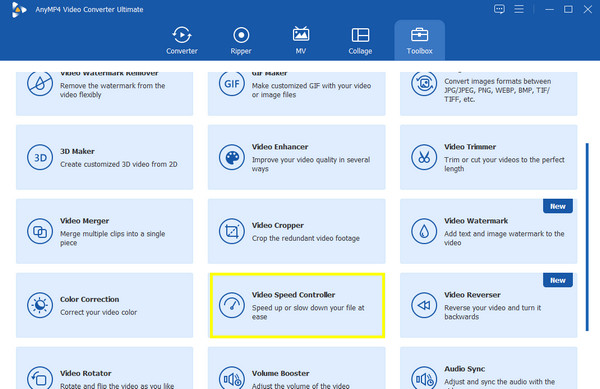Screen dimensions: 600x389
Task: Select the Toolbox tab
Action: (x=419, y=40)
